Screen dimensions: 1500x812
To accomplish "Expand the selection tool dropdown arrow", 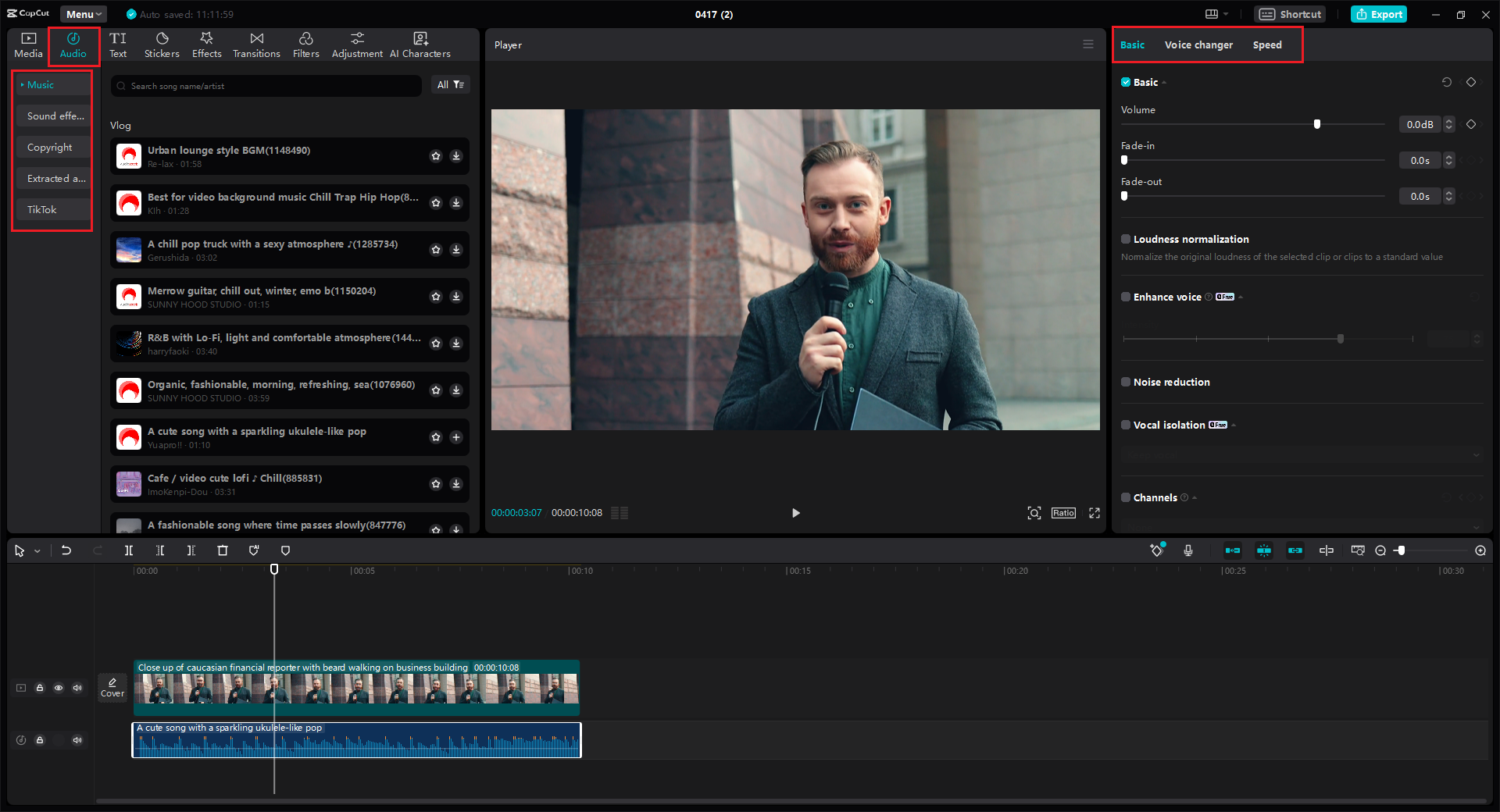I will [35, 550].
